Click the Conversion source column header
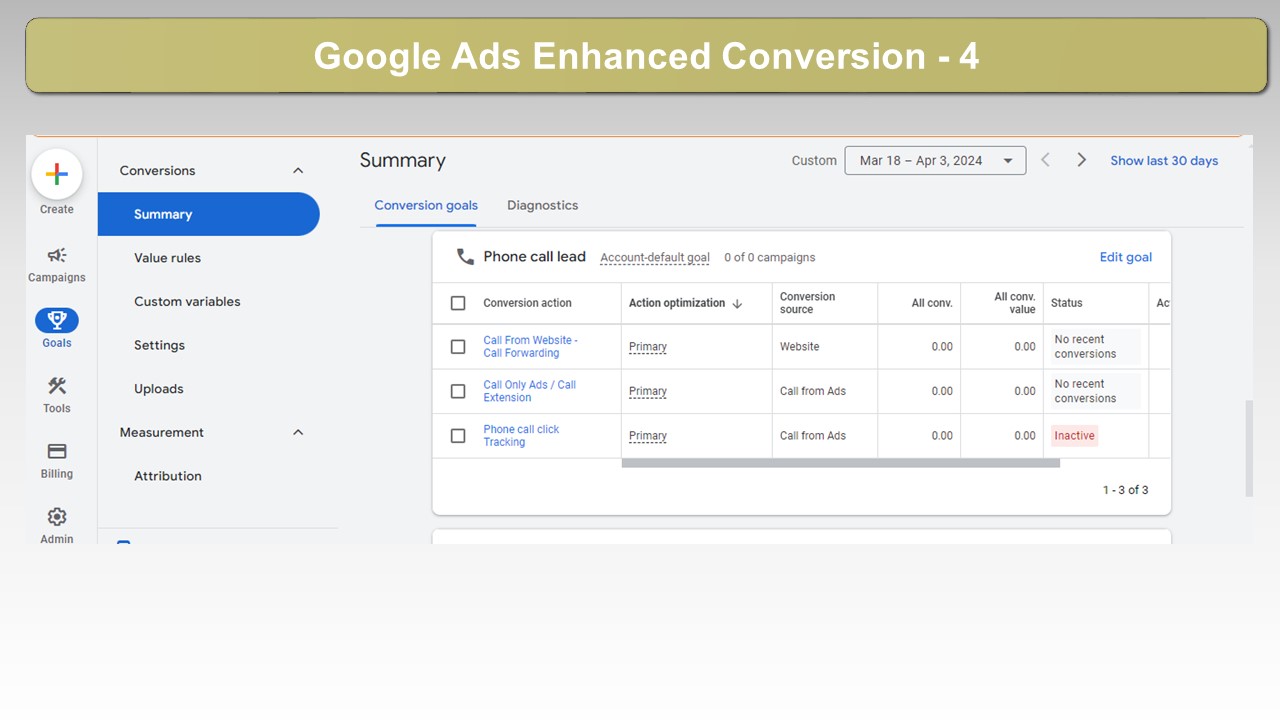Image resolution: width=1280 pixels, height=720 pixels. (x=807, y=303)
